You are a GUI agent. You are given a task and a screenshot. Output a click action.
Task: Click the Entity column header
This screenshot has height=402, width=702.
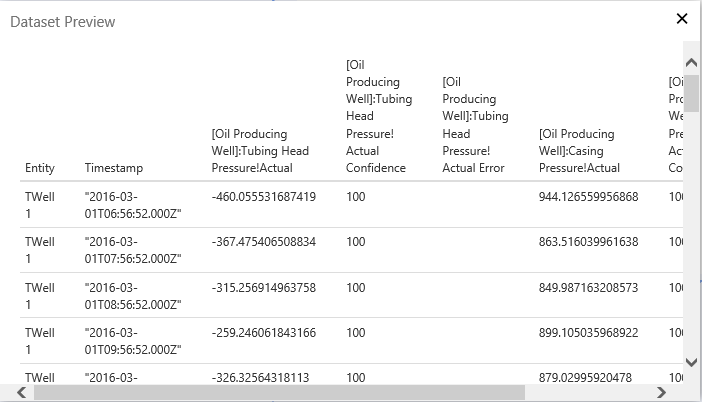tap(40, 168)
